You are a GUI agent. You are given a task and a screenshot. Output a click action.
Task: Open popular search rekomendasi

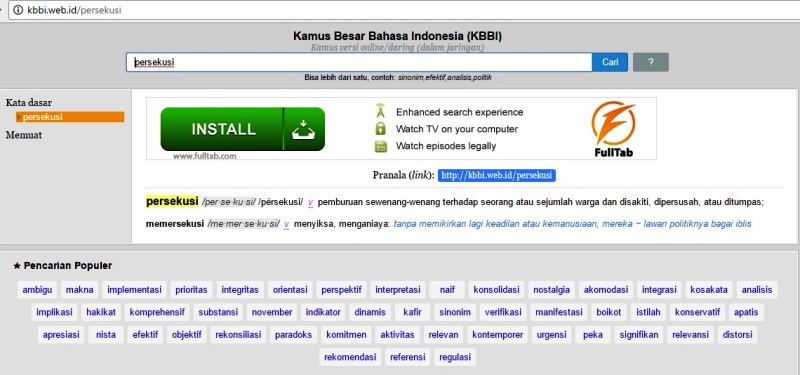pos(350,357)
